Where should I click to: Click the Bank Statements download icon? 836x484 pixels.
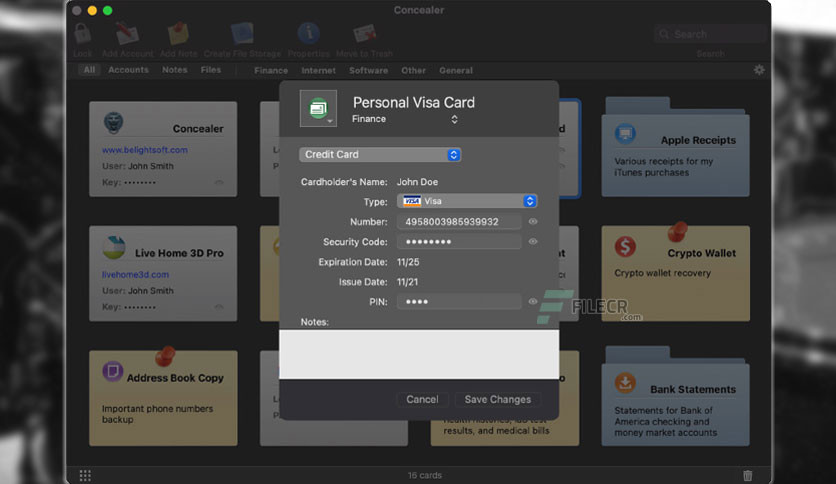[625, 383]
